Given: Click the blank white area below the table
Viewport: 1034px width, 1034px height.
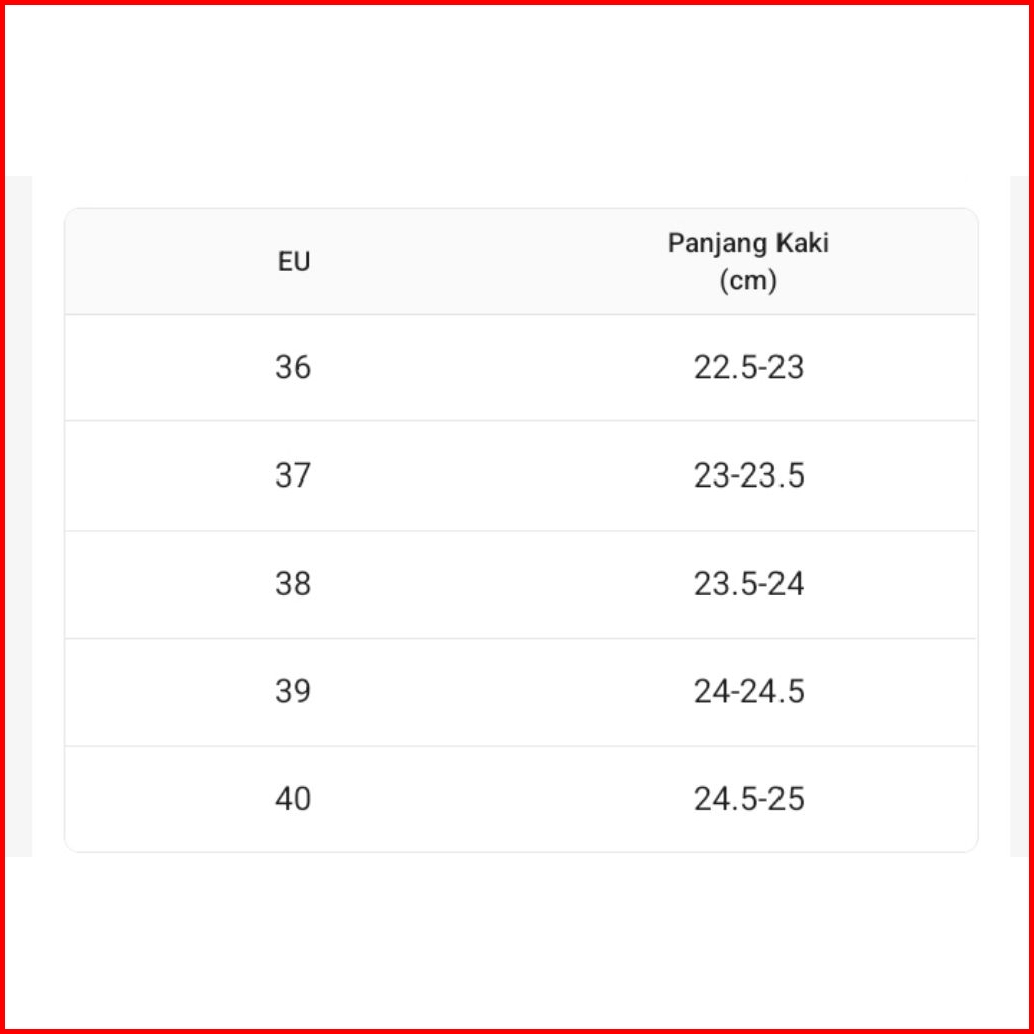Looking at the screenshot, I should (517, 940).
